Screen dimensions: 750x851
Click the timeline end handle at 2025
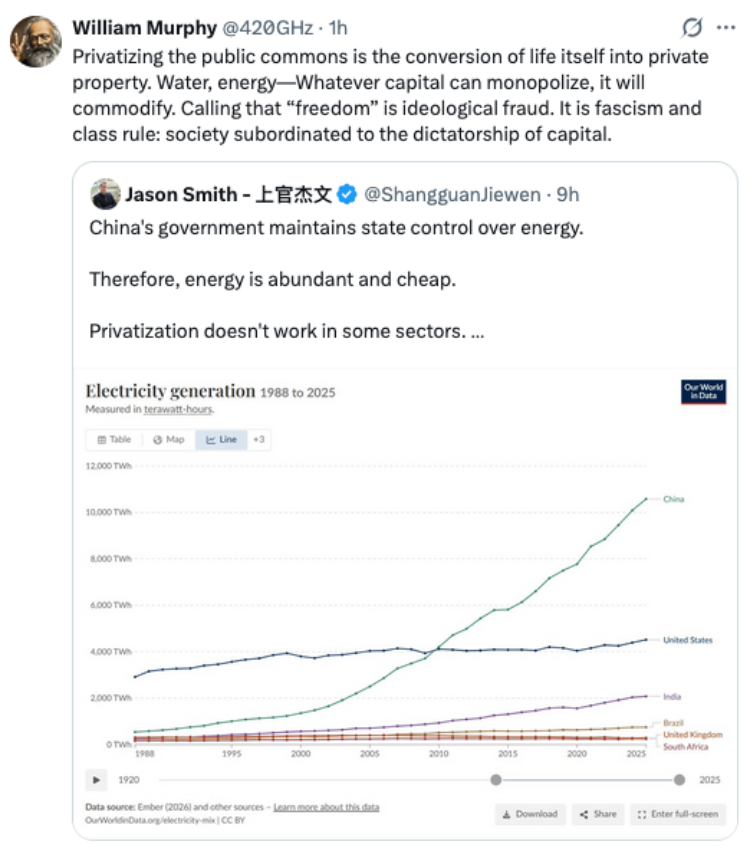pyautogui.click(x=679, y=780)
